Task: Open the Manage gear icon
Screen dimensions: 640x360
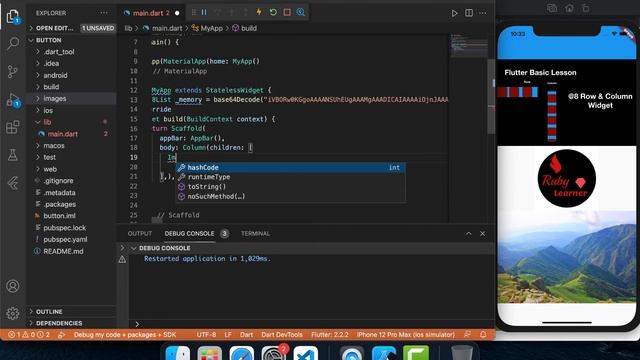Action: [13, 313]
